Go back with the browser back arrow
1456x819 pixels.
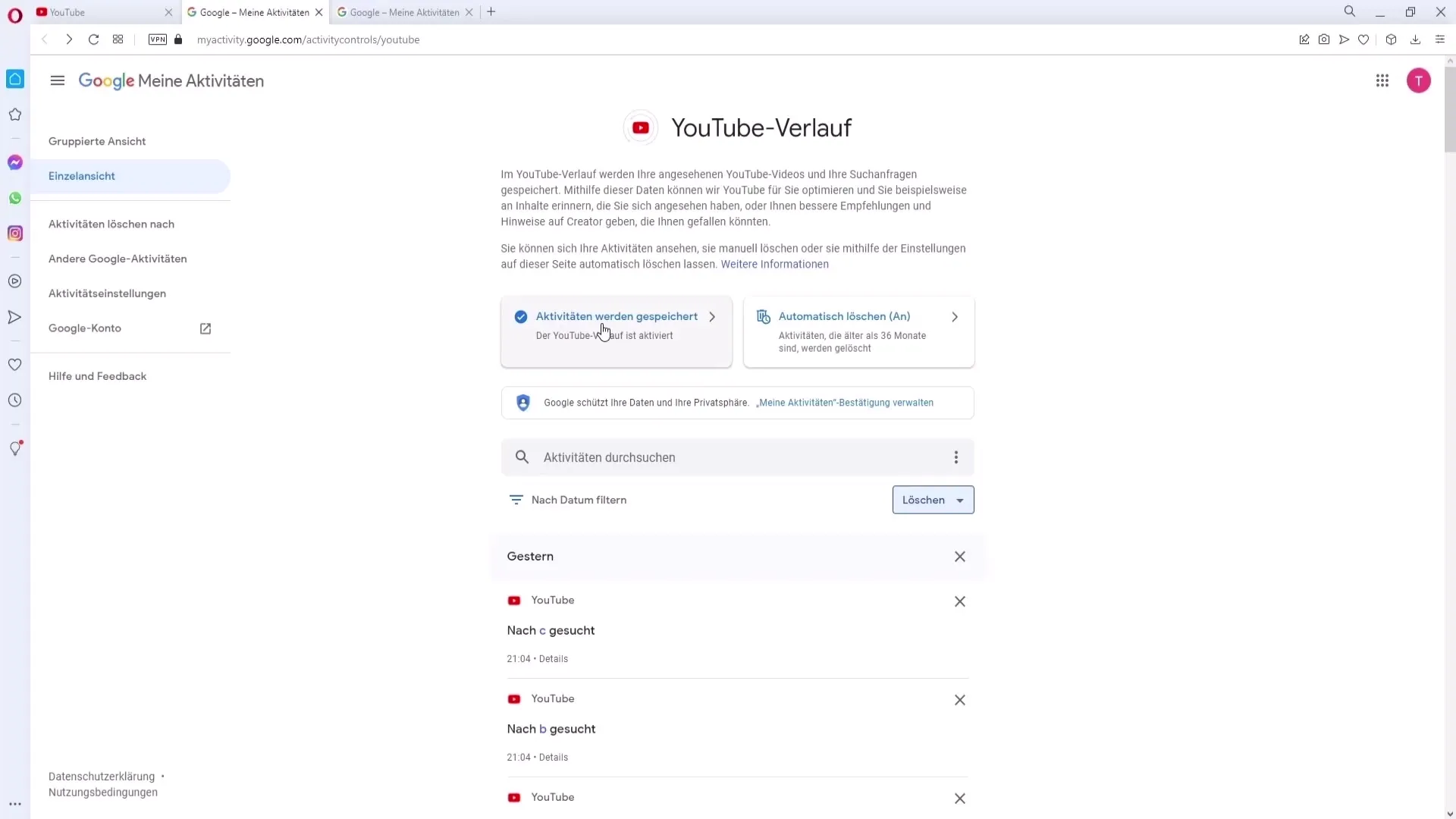45,39
